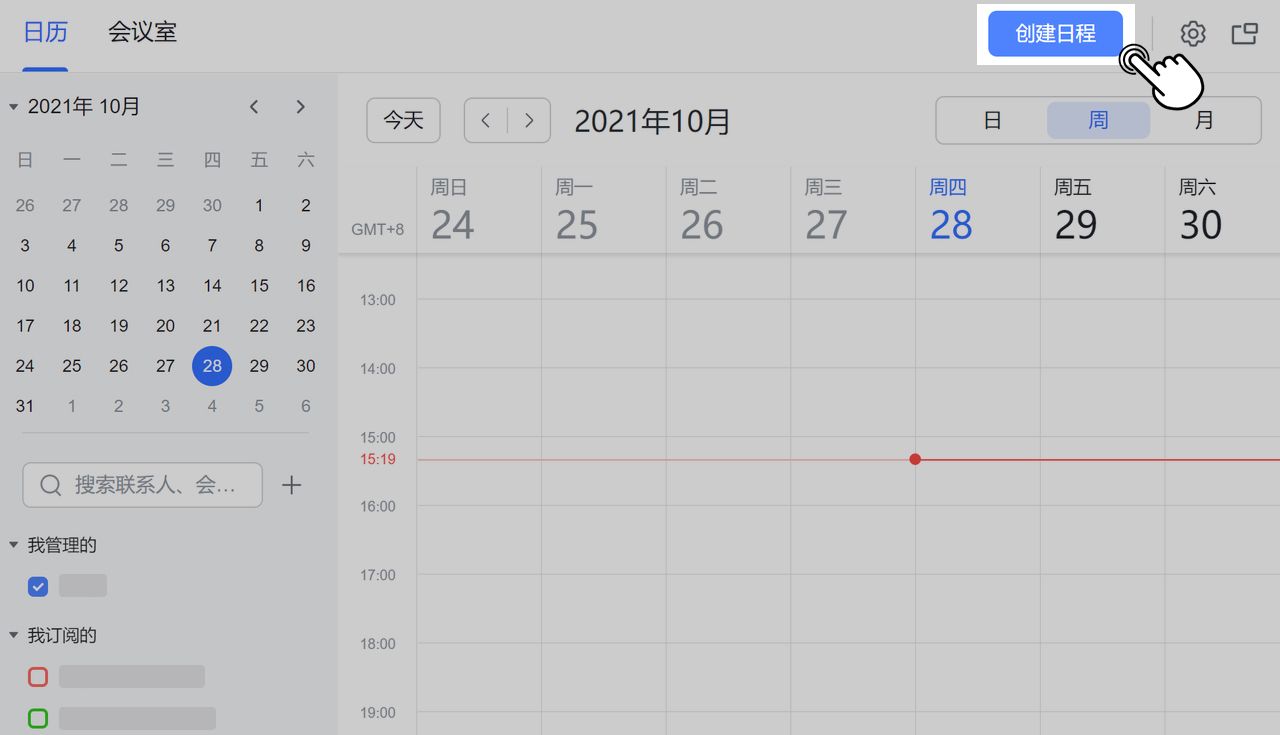Click the 创建日程 button
Image resolution: width=1280 pixels, height=735 pixels.
[1055, 34]
